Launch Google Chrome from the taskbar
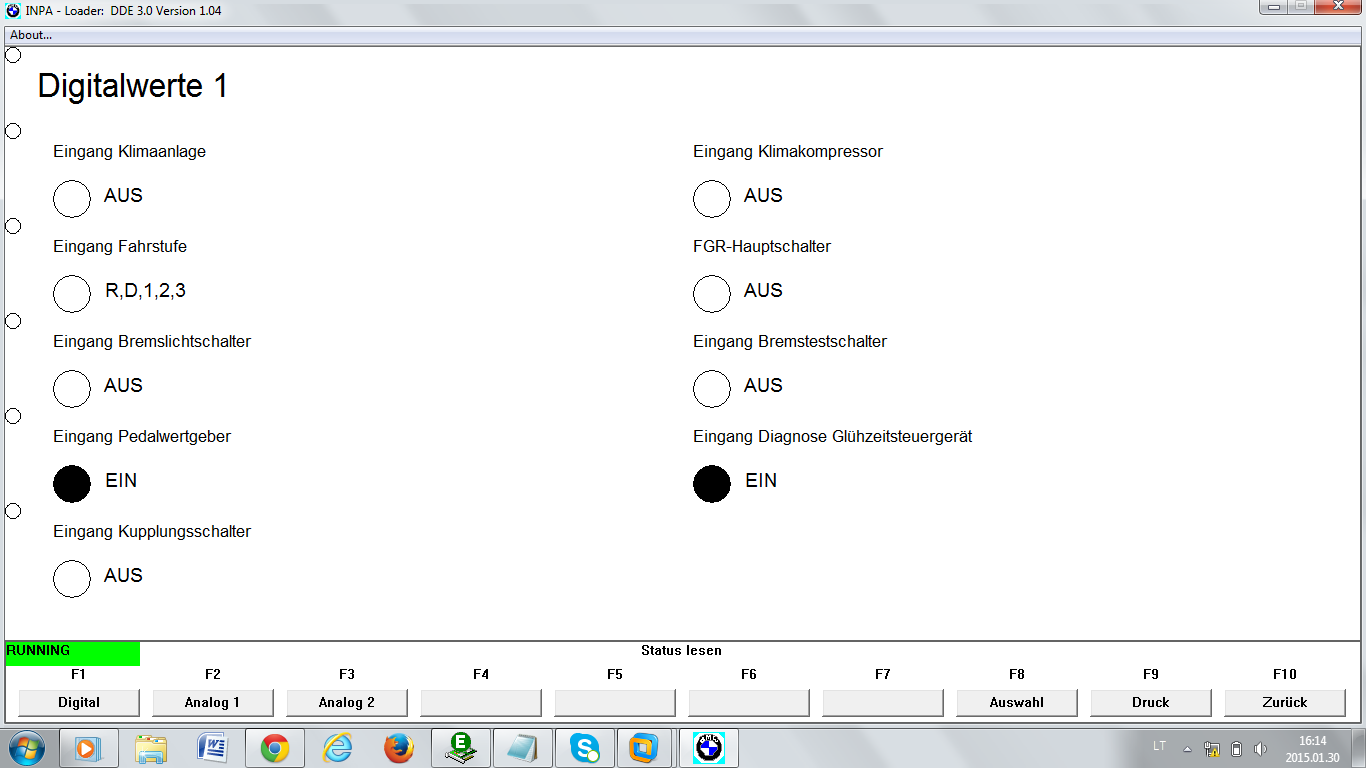 coord(275,748)
